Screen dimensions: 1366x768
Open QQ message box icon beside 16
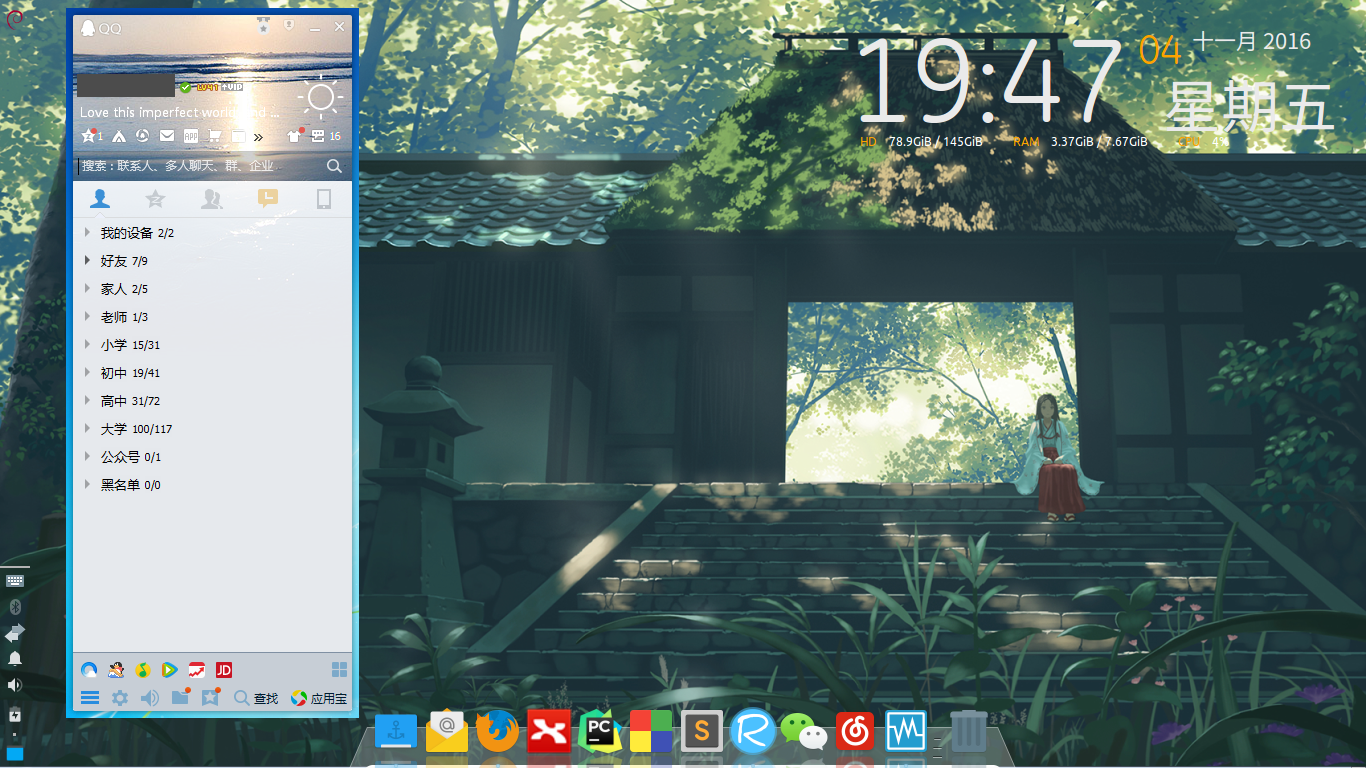(x=318, y=136)
